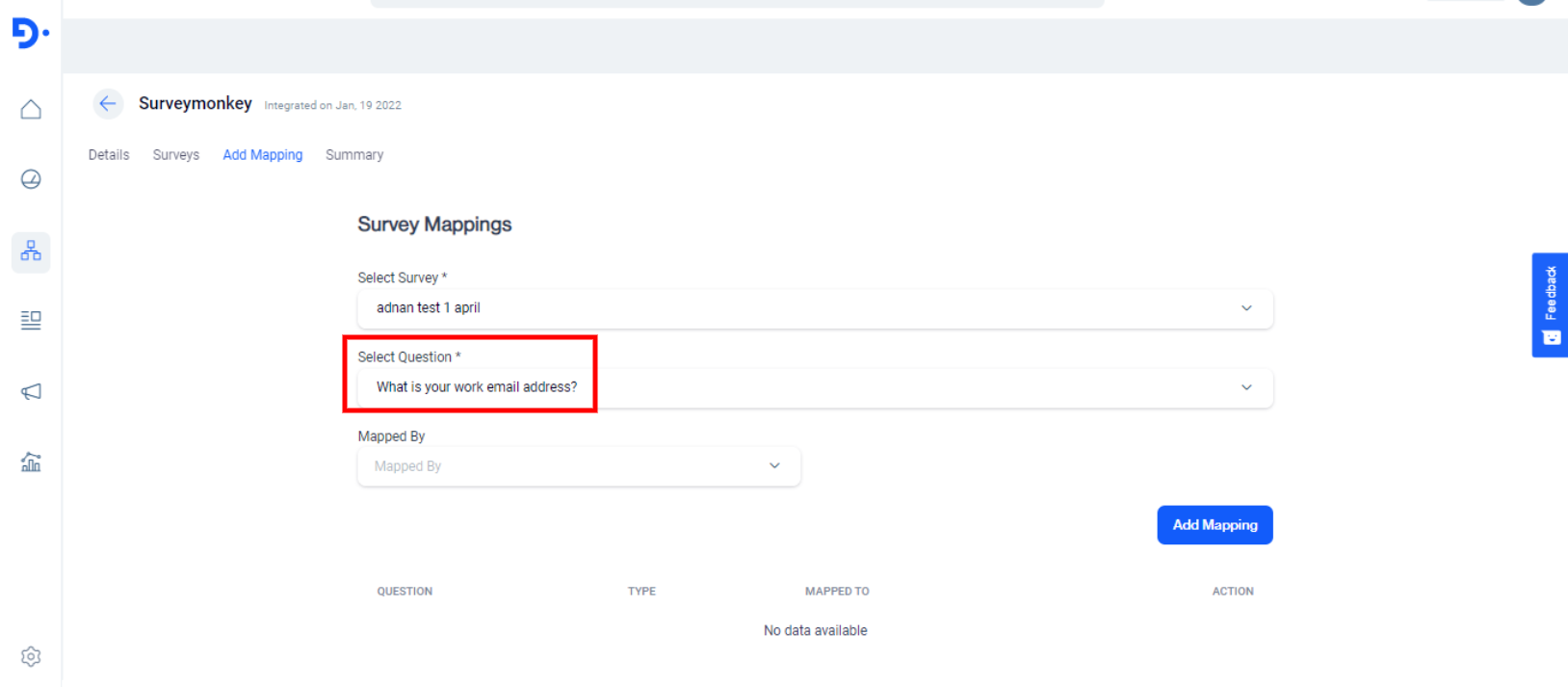
Task: Open the gauge dashboard icon in the sidebar
Action: coord(31,179)
